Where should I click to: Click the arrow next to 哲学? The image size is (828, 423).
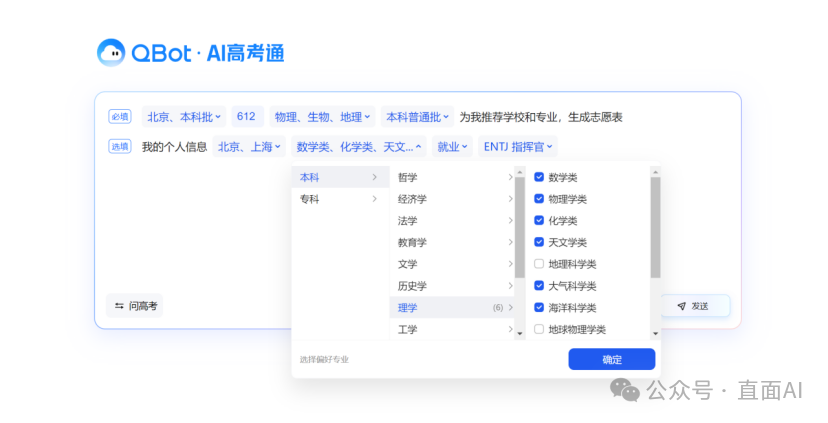tap(510, 177)
